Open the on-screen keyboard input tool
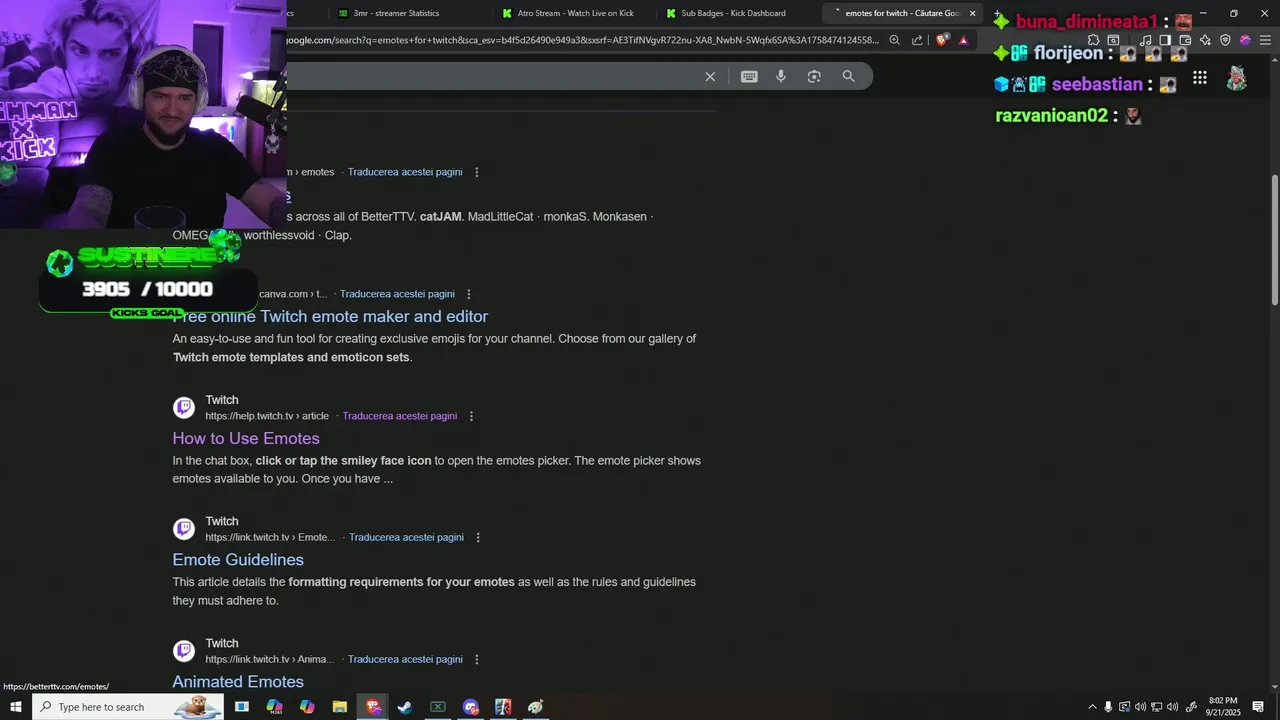 point(749,77)
